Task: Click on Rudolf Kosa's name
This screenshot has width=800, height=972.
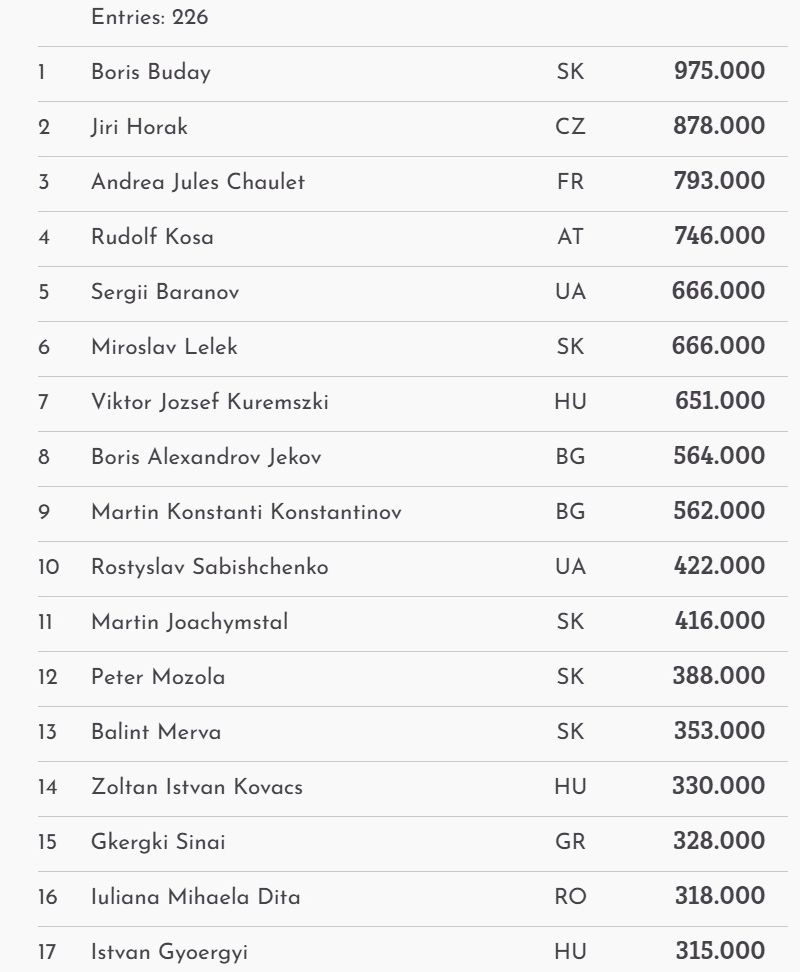Action: point(152,237)
